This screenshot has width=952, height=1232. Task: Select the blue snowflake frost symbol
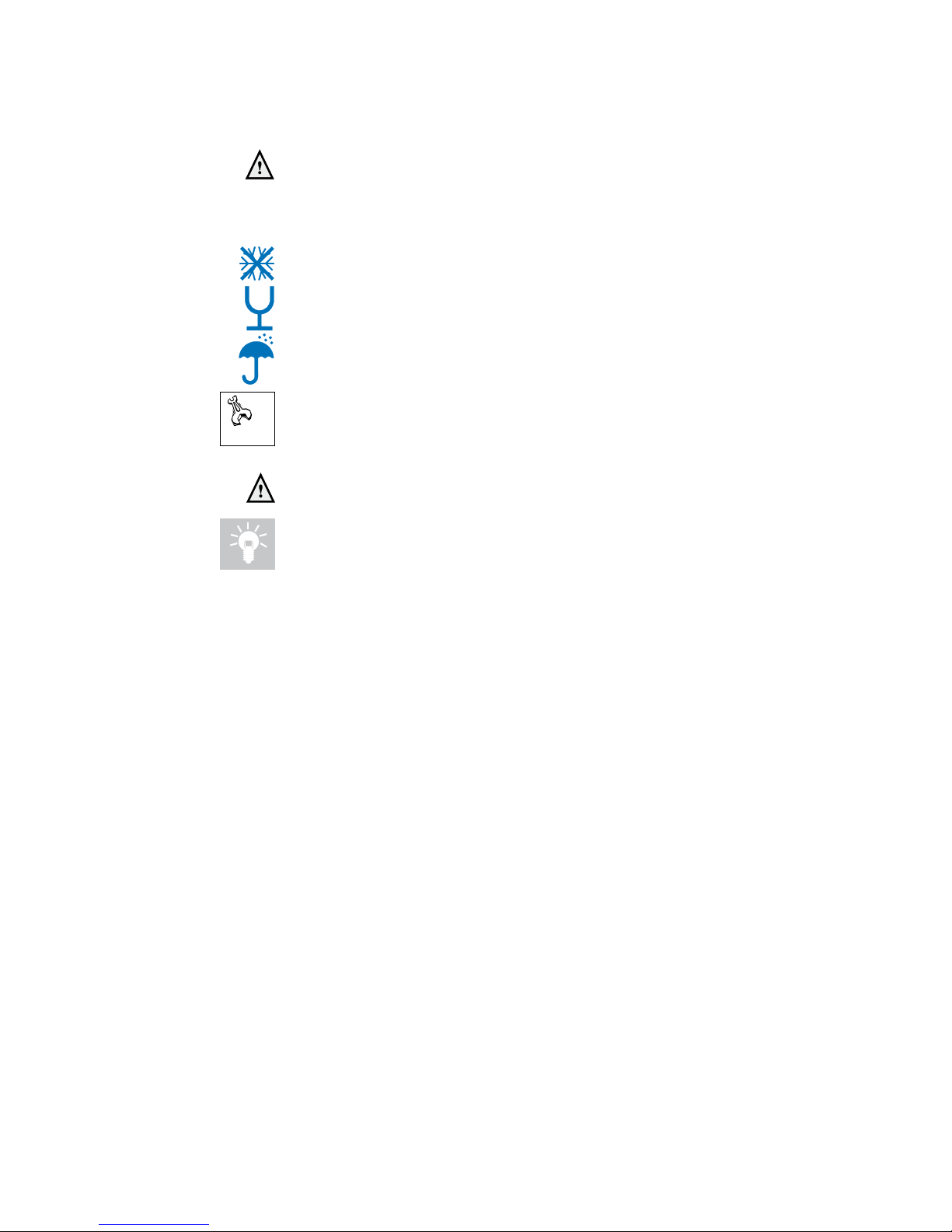click(257, 264)
